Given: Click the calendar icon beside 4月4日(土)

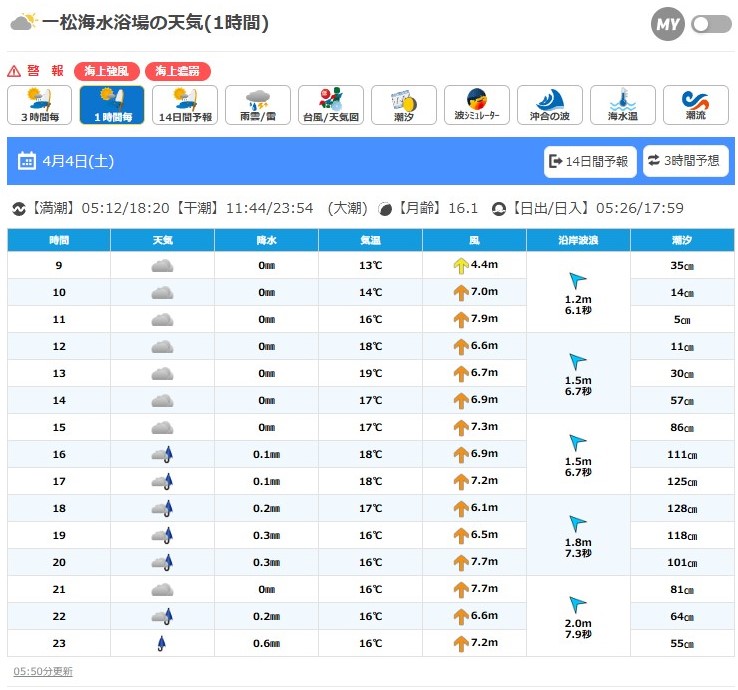Looking at the screenshot, I should coord(27,161).
